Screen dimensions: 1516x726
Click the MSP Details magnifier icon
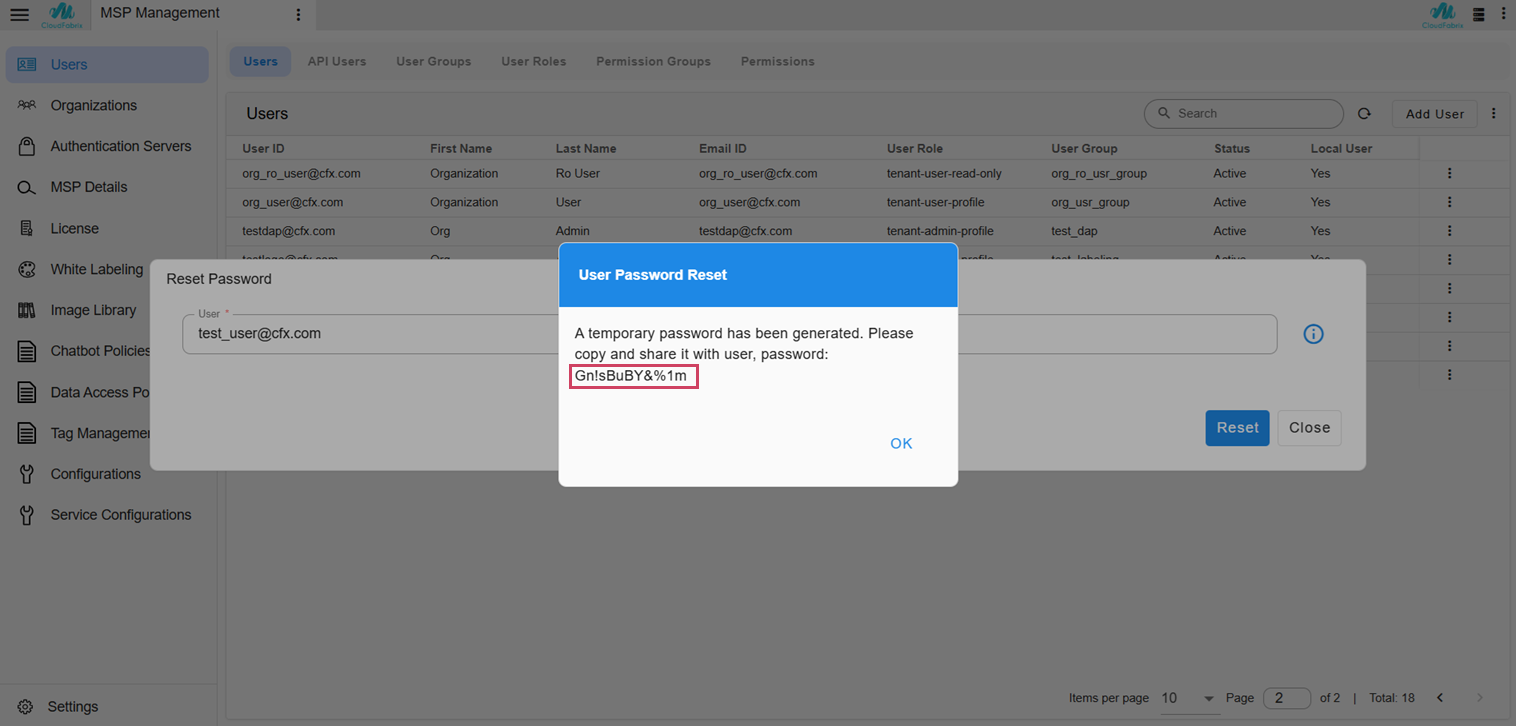click(x=27, y=187)
